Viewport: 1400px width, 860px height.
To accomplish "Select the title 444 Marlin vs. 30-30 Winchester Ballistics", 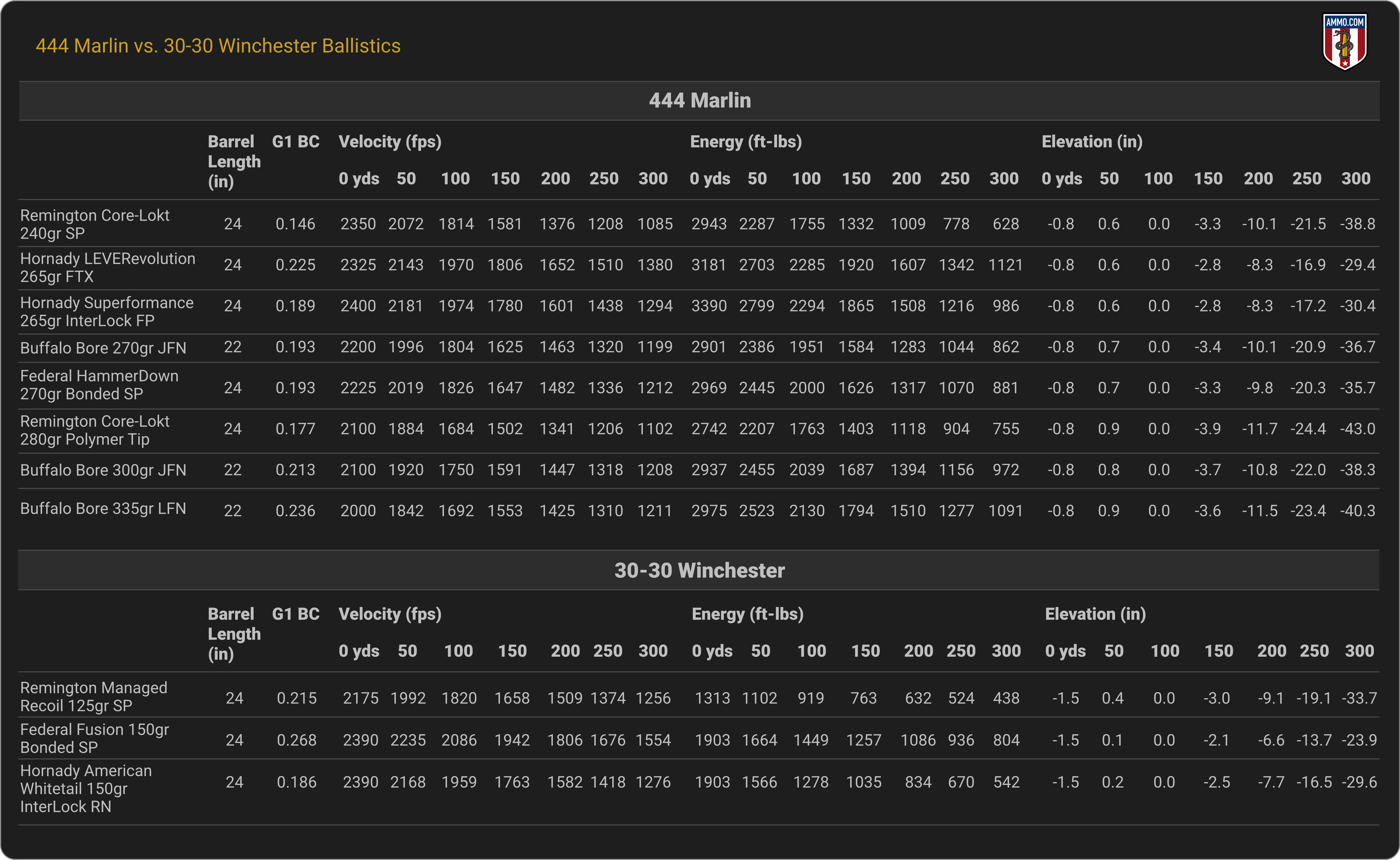I will 218,46.
